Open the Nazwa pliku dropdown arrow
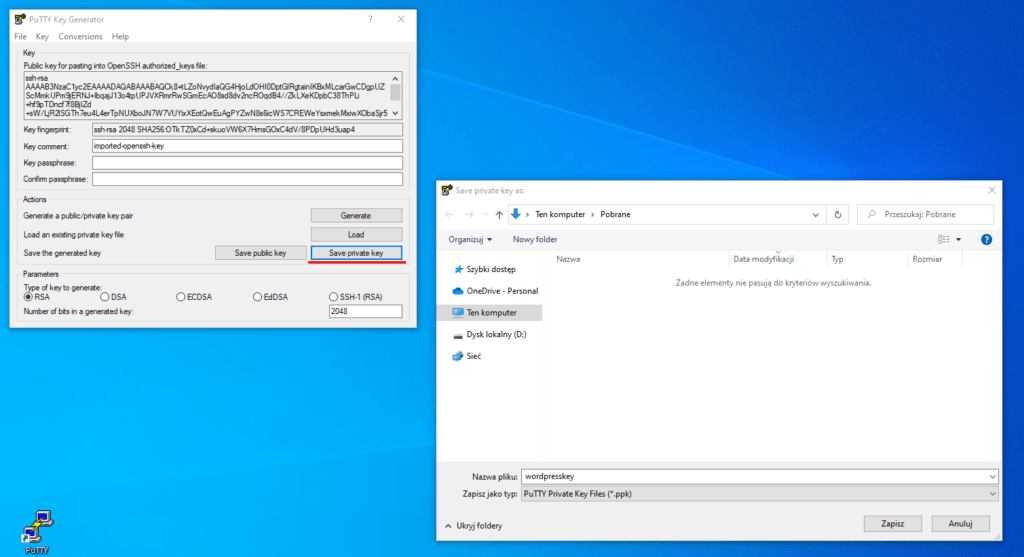The width and height of the screenshot is (1024, 557). click(x=992, y=477)
